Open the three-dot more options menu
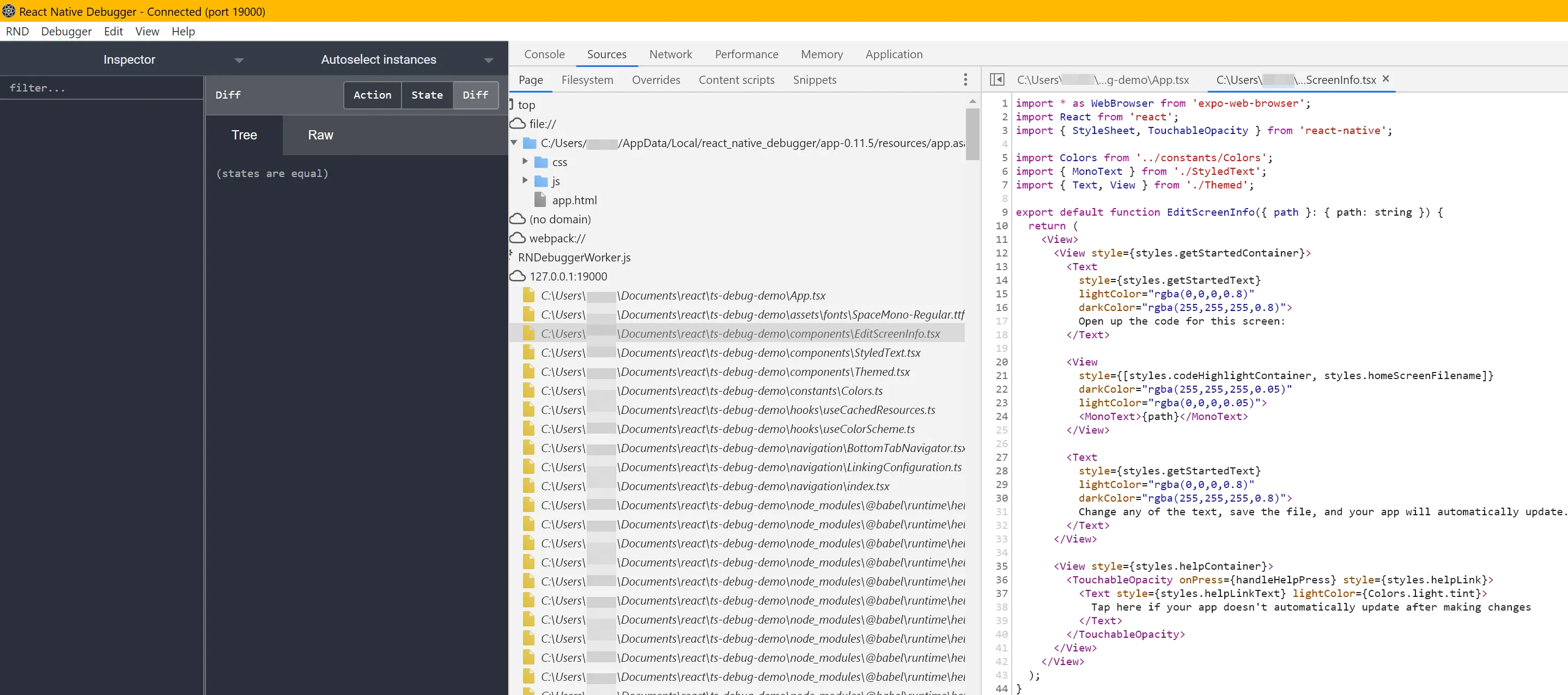Viewport: 1568px width, 695px height. click(965, 80)
